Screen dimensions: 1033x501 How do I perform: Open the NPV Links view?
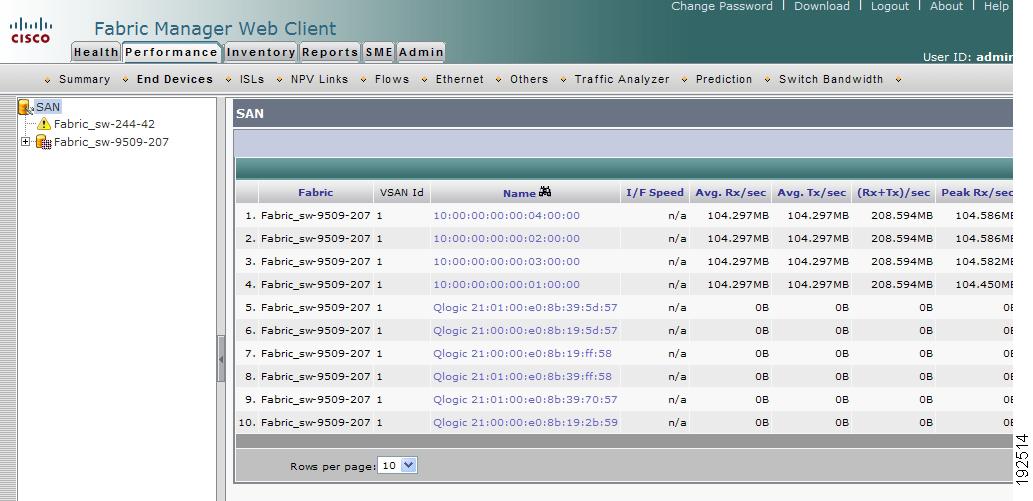pos(320,79)
